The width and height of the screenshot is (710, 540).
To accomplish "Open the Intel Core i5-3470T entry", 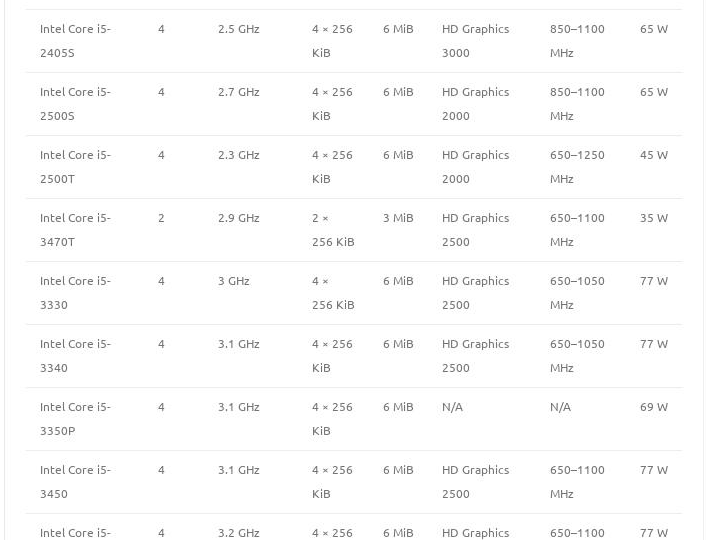I will click(x=75, y=230).
